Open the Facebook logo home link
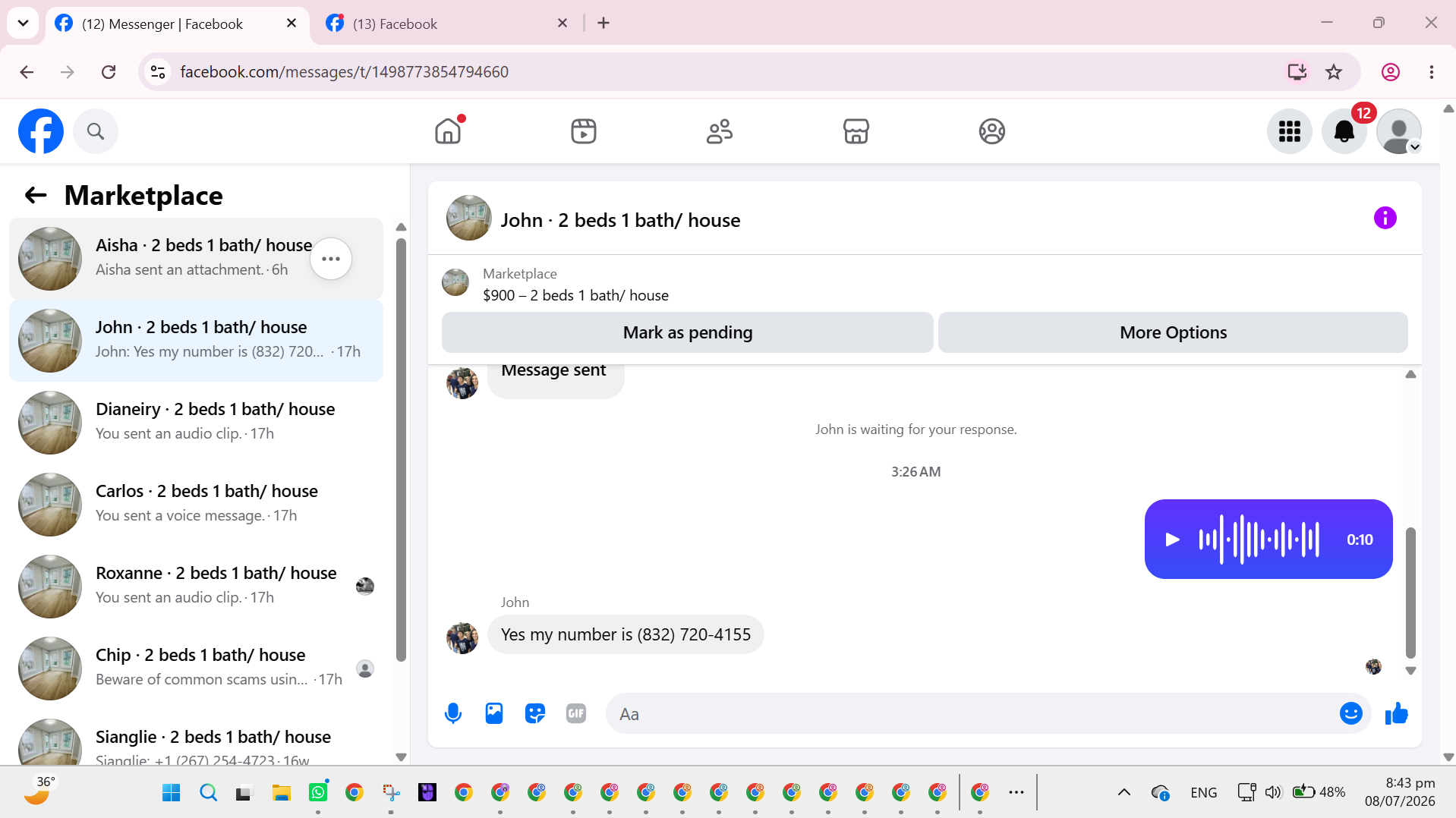1456x818 pixels. point(41,131)
